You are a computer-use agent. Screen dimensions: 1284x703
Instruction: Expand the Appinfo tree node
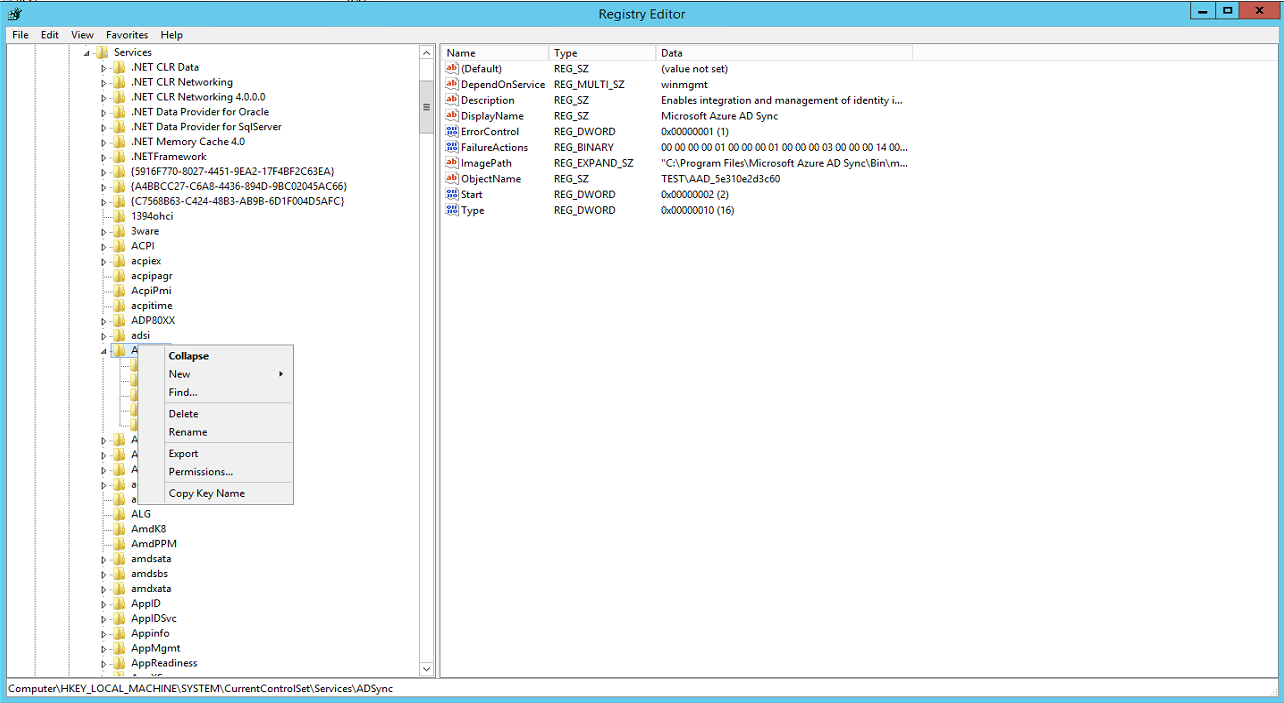[104, 634]
